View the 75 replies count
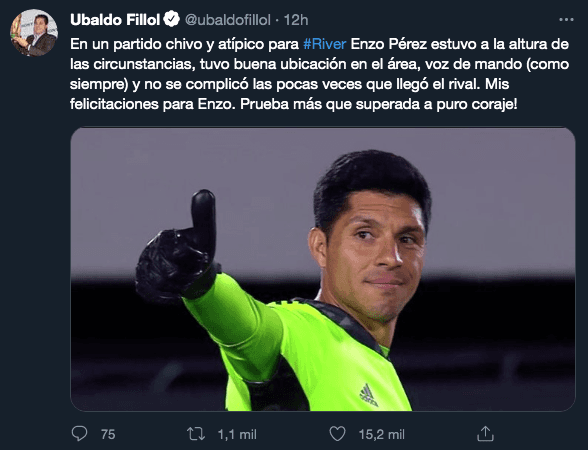 [108, 434]
